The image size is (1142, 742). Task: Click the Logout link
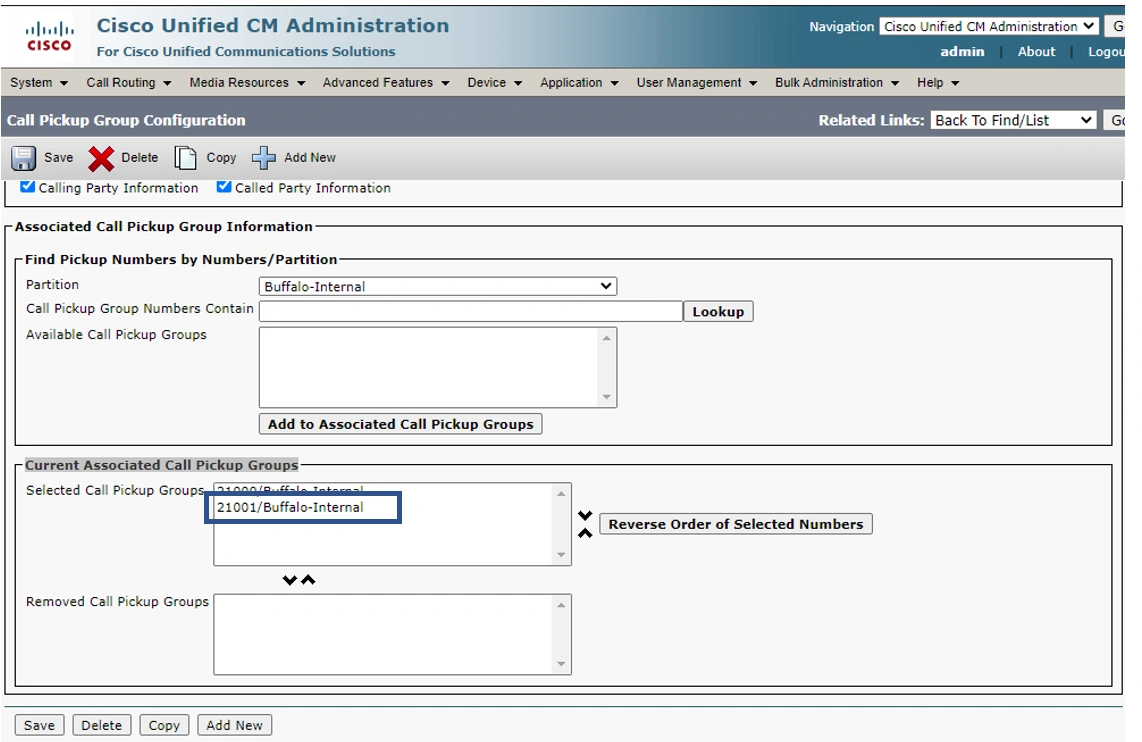coord(1106,52)
